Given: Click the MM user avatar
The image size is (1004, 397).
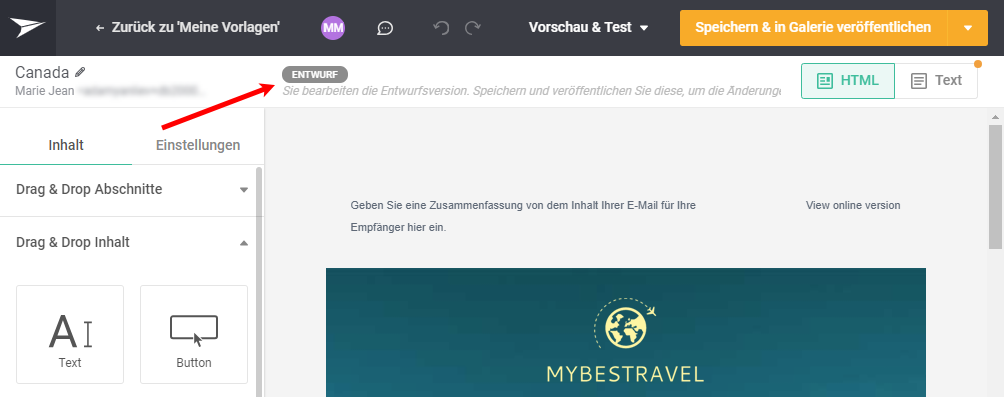Looking at the screenshot, I should 333,28.
